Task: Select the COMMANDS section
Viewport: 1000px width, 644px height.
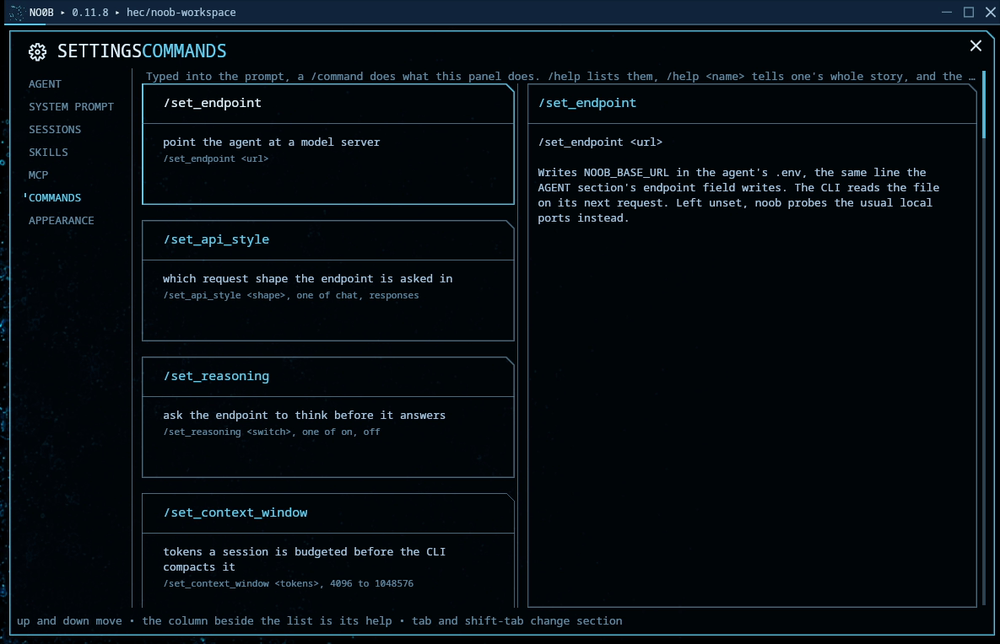Action: pyautogui.click(x=55, y=198)
